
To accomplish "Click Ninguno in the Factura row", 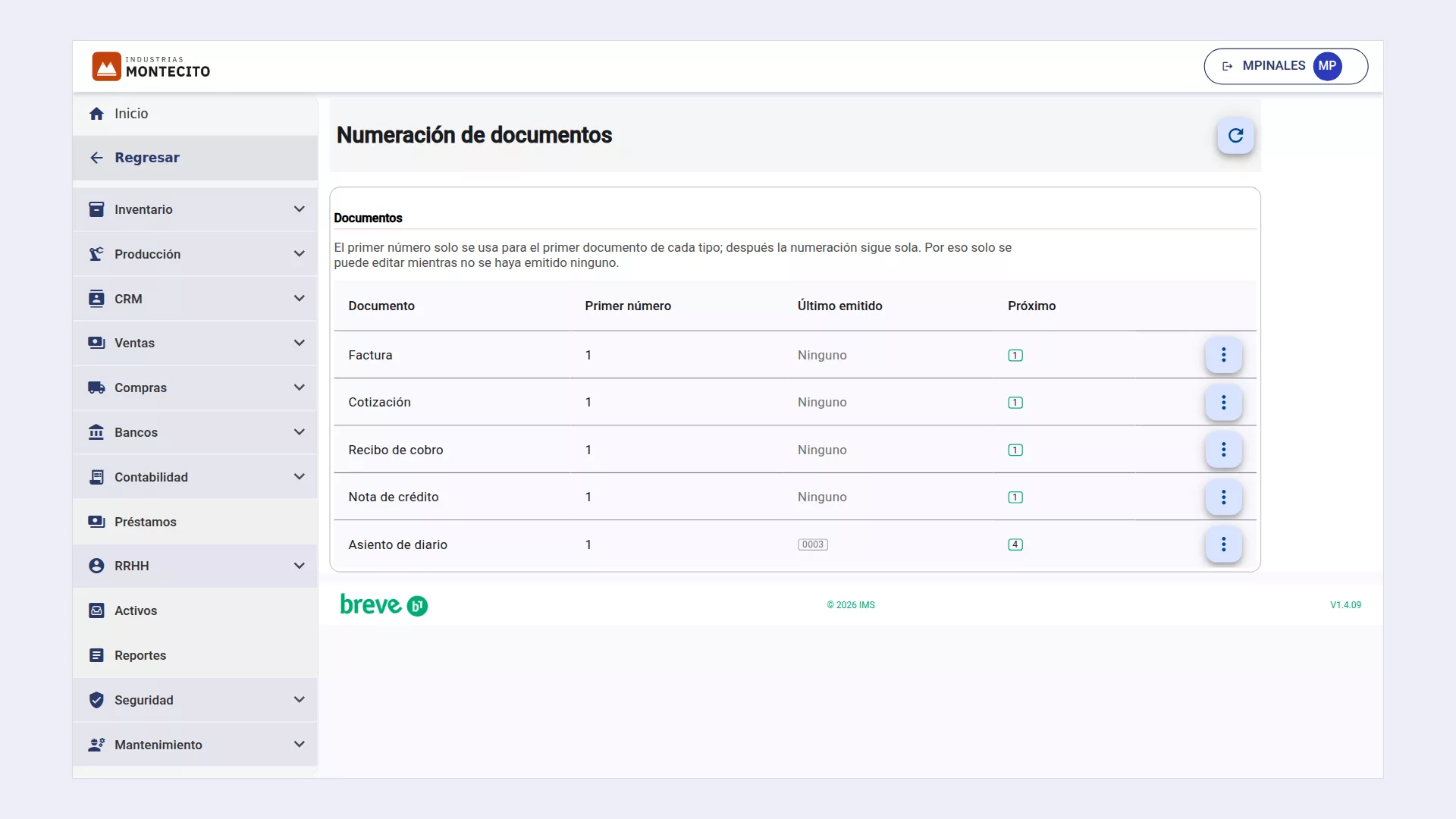I will pos(822,355).
